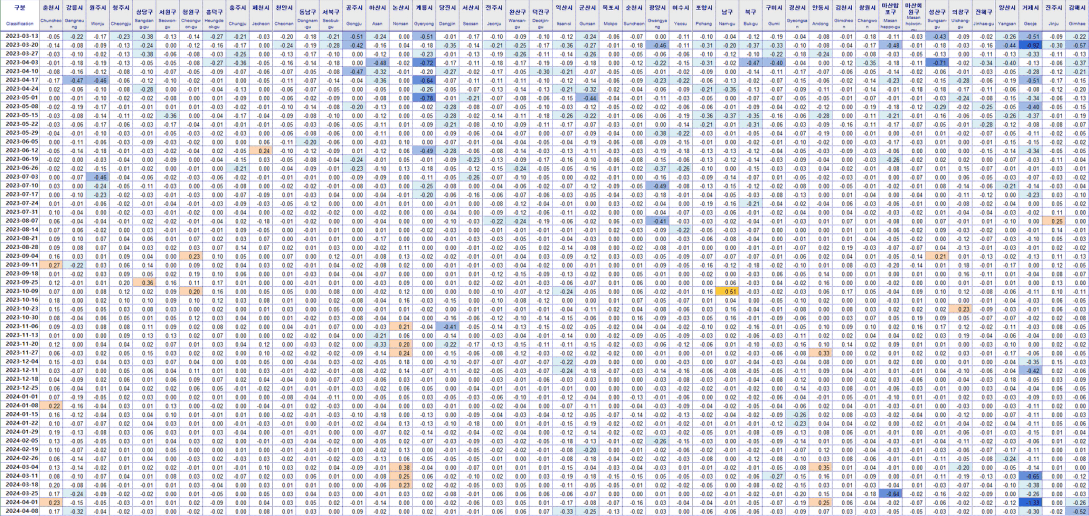Select the Gyeongsan column header
Viewport: 1089px width, 516px height.
tap(796, 16)
